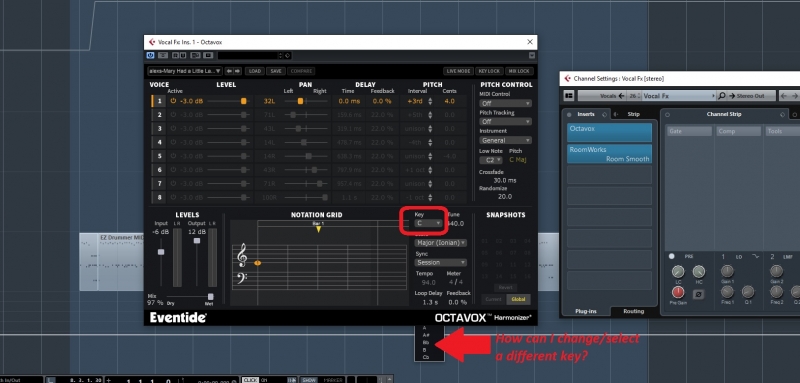The height and width of the screenshot is (383, 800).
Task: Select the Current snapshots button
Action: (x=493, y=299)
